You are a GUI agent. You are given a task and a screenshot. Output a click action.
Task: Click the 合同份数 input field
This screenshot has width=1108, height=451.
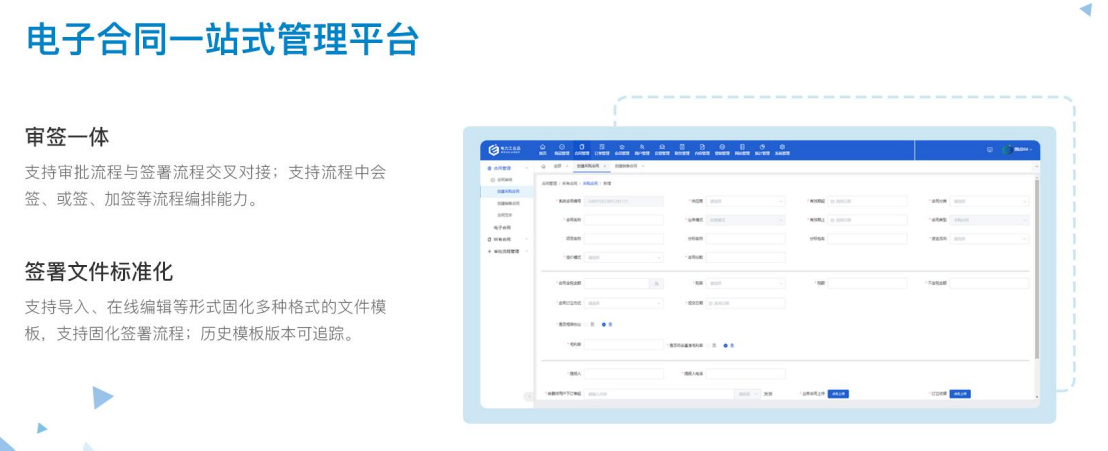[745, 257]
